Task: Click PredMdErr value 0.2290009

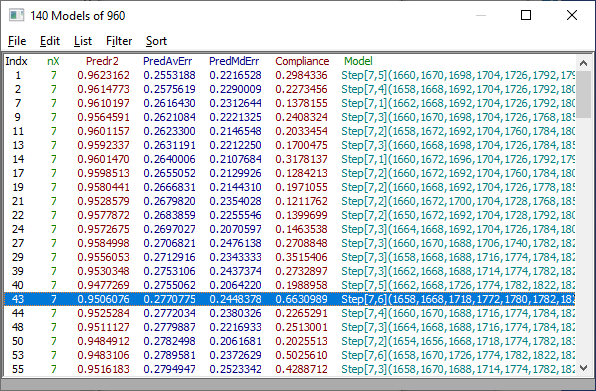Action: 235,89
